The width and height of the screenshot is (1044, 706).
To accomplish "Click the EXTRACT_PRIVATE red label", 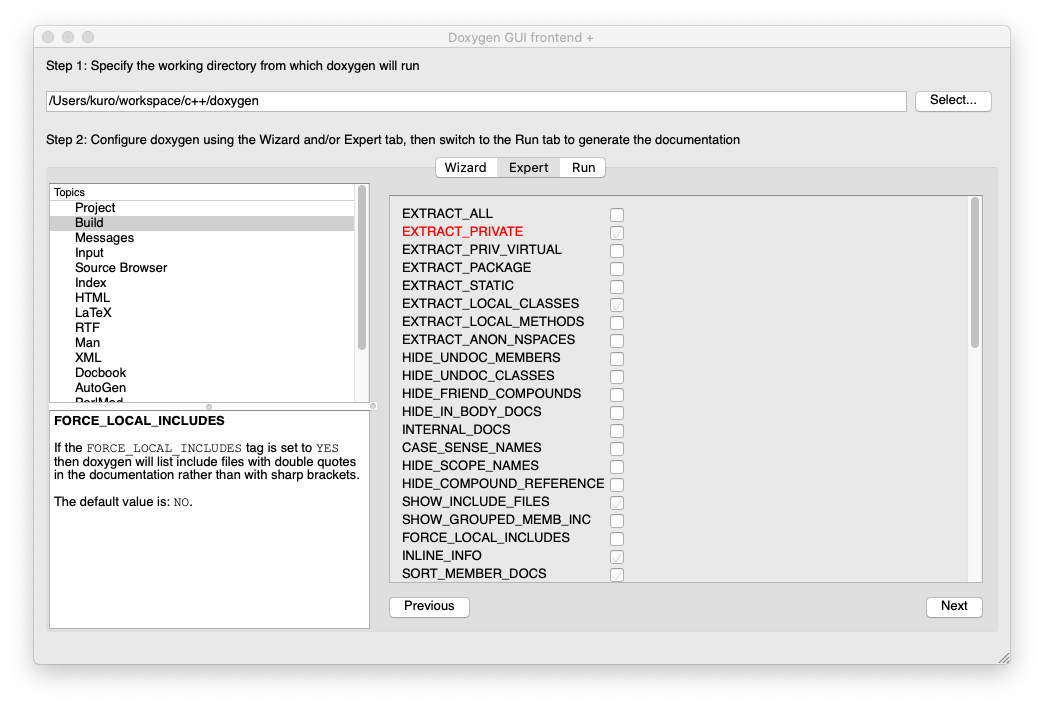I will [x=462, y=232].
